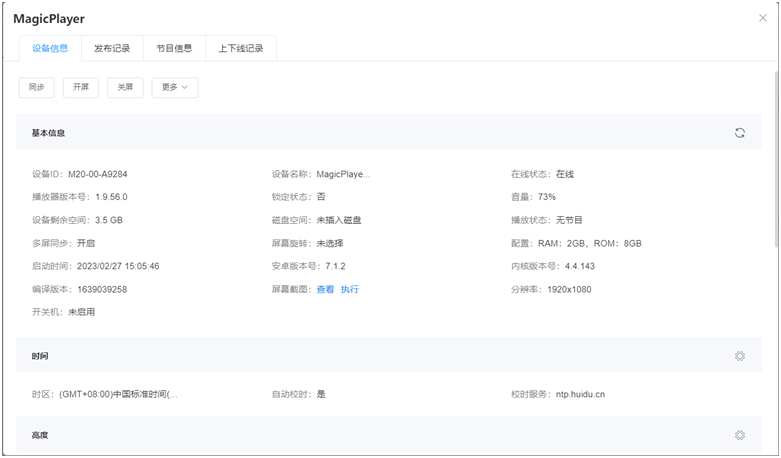Click the 执行 screenshot link
This screenshot has height=458, width=781.
[349, 289]
